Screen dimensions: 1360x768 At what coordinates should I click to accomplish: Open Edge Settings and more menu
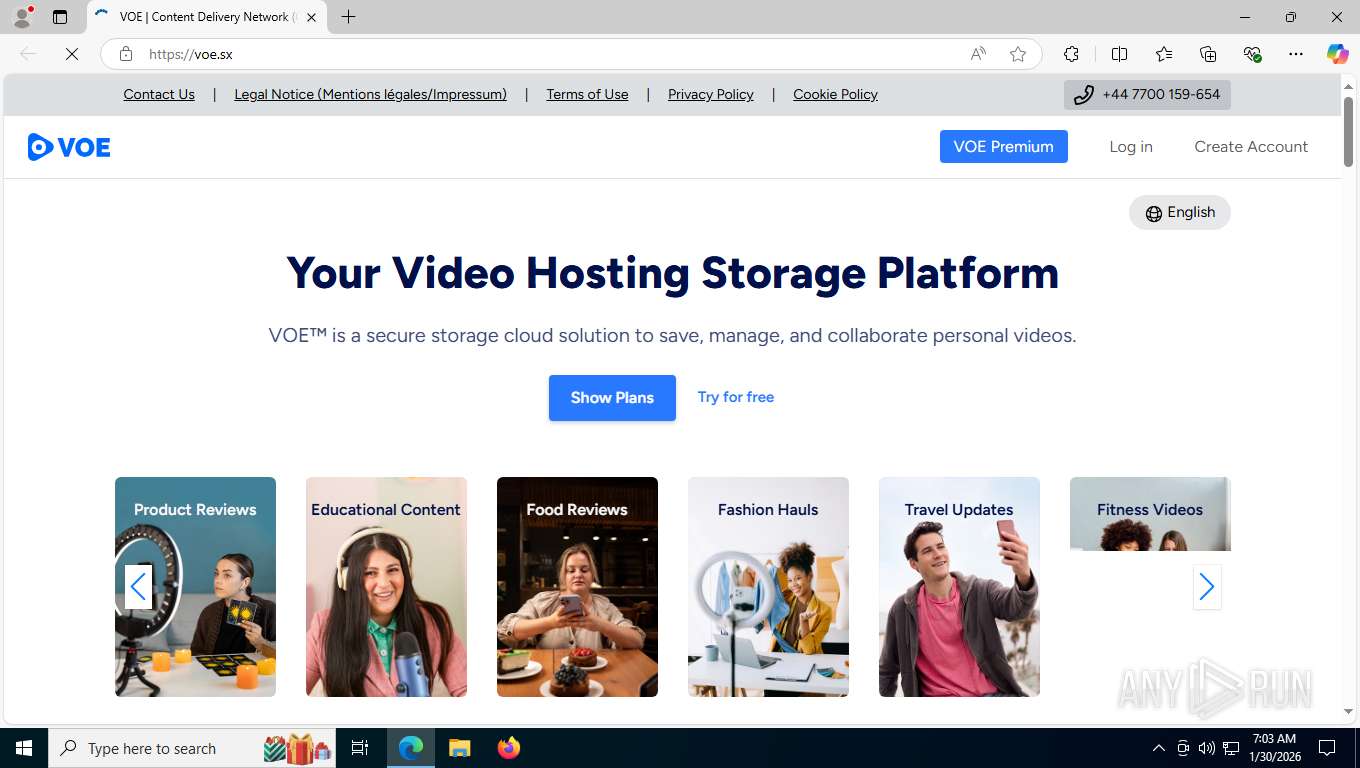(x=1296, y=54)
